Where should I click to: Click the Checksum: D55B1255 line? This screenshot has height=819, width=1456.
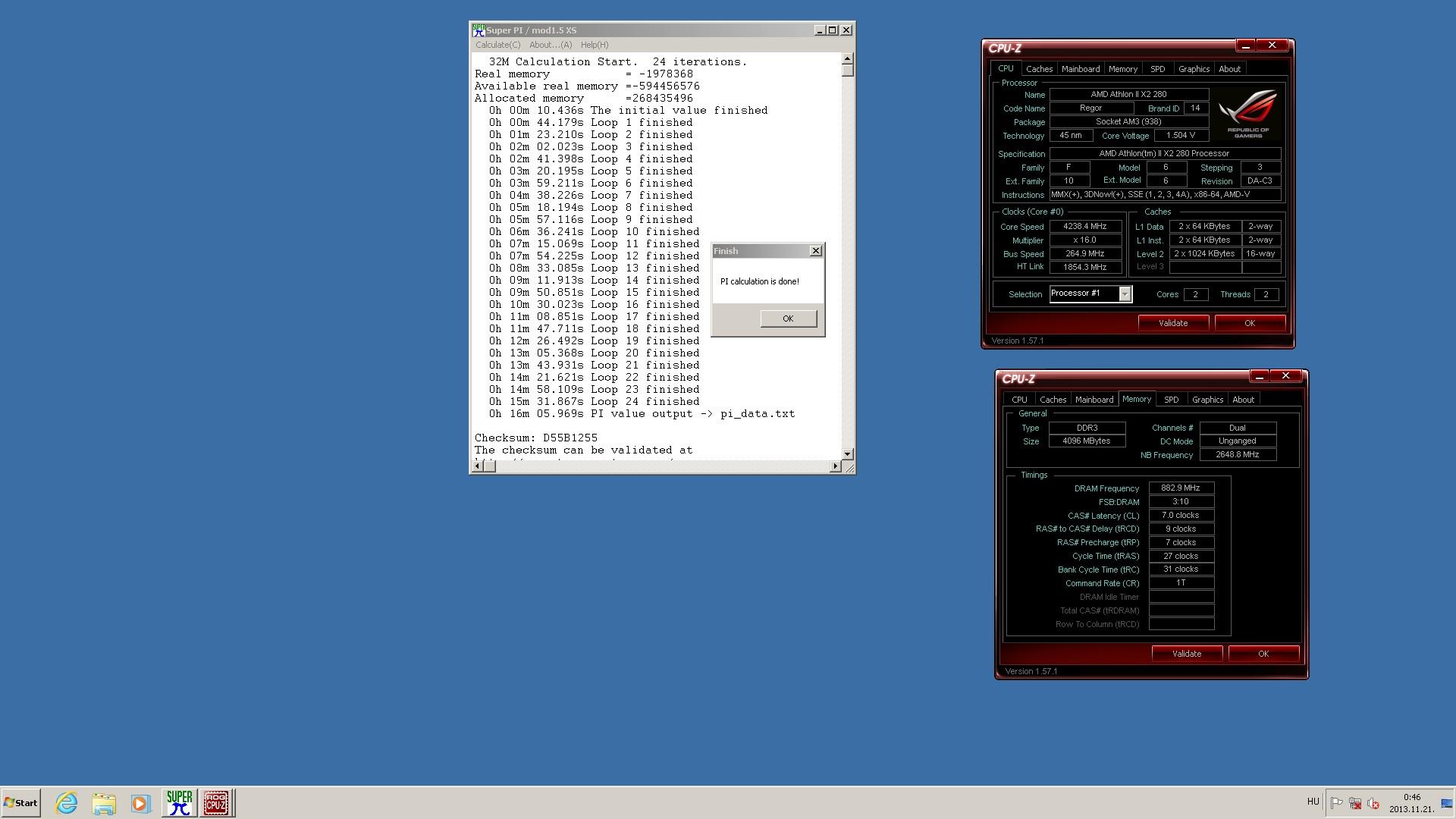[536, 438]
